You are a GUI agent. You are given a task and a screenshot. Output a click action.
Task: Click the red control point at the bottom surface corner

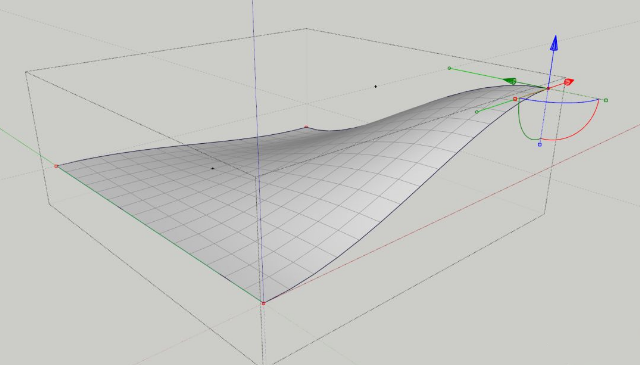click(x=263, y=303)
